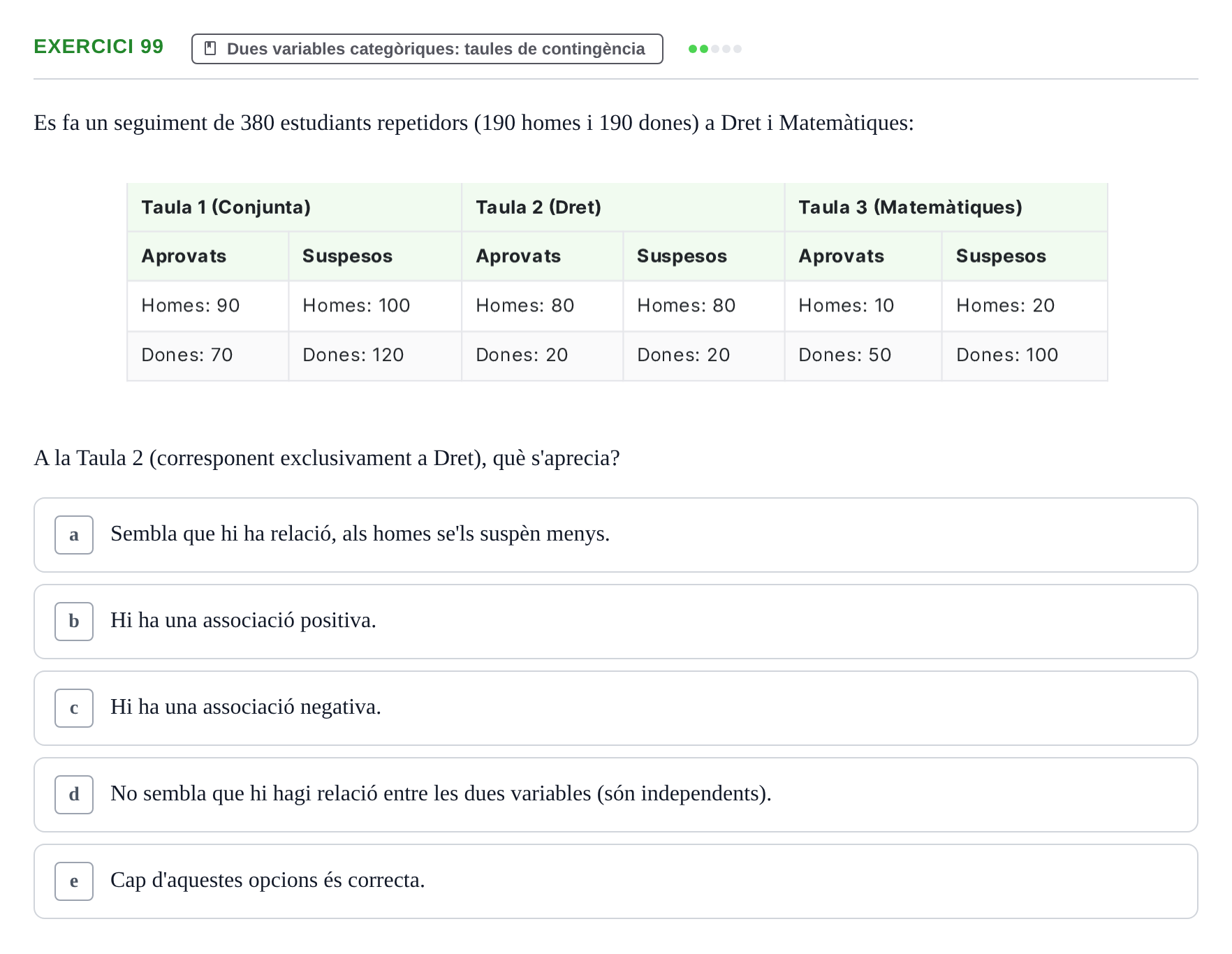Choose 'Hi ha una associació positiva' answer
This screenshot has width=1232, height=954.
tap(616, 622)
